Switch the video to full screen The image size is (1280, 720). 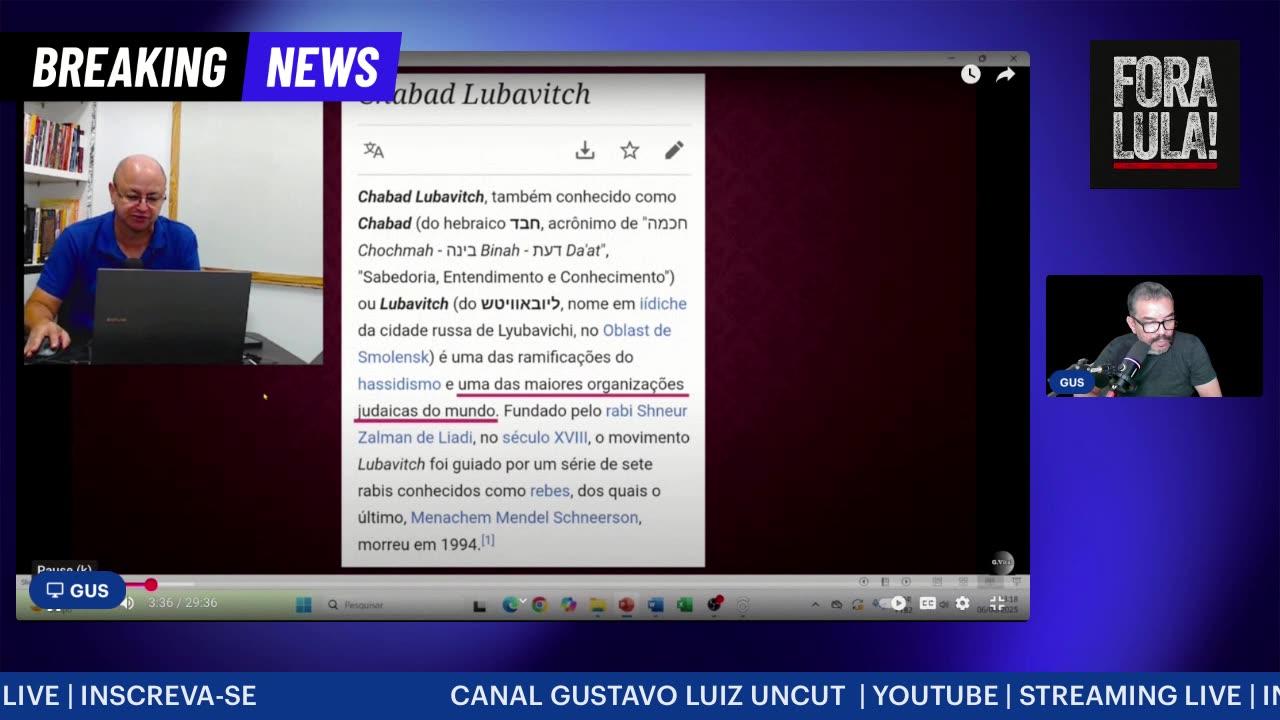pos(997,603)
